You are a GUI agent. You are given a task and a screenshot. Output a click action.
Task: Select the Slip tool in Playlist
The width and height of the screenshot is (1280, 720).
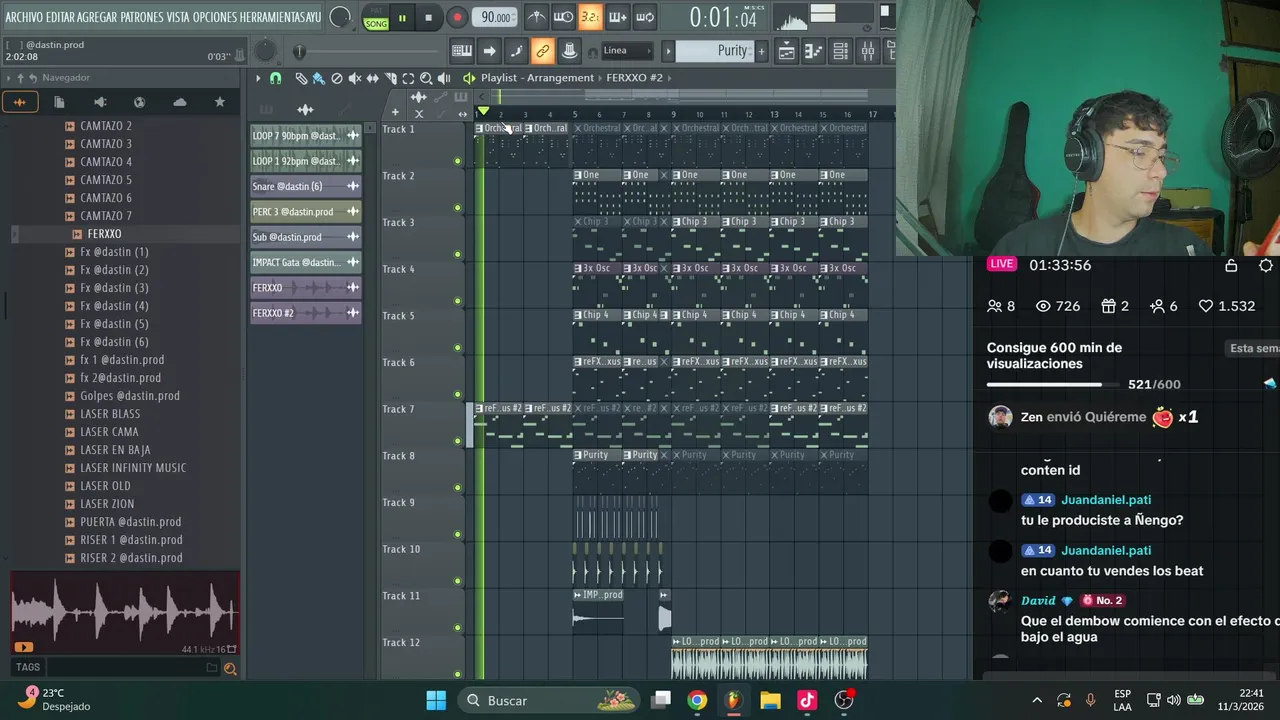[x=373, y=78]
